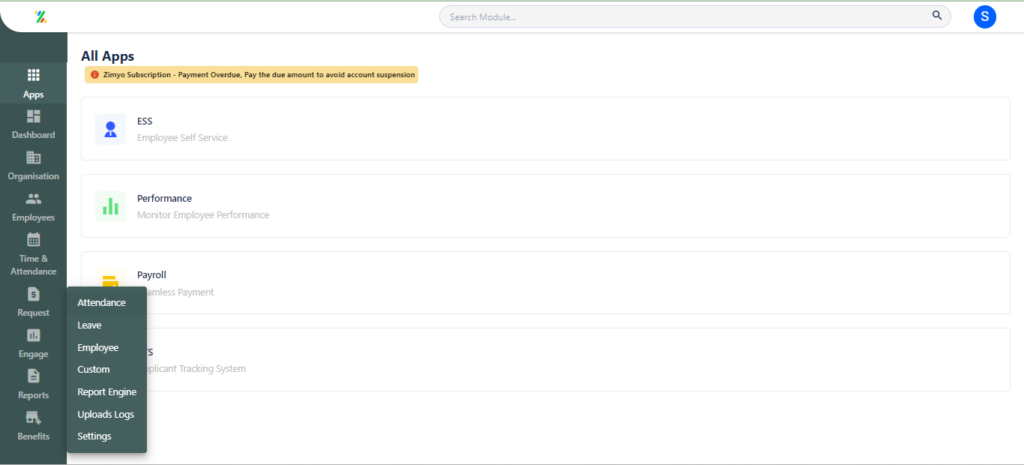1024x465 pixels.
Task: Open the Payroll app card
Action: coord(545,283)
